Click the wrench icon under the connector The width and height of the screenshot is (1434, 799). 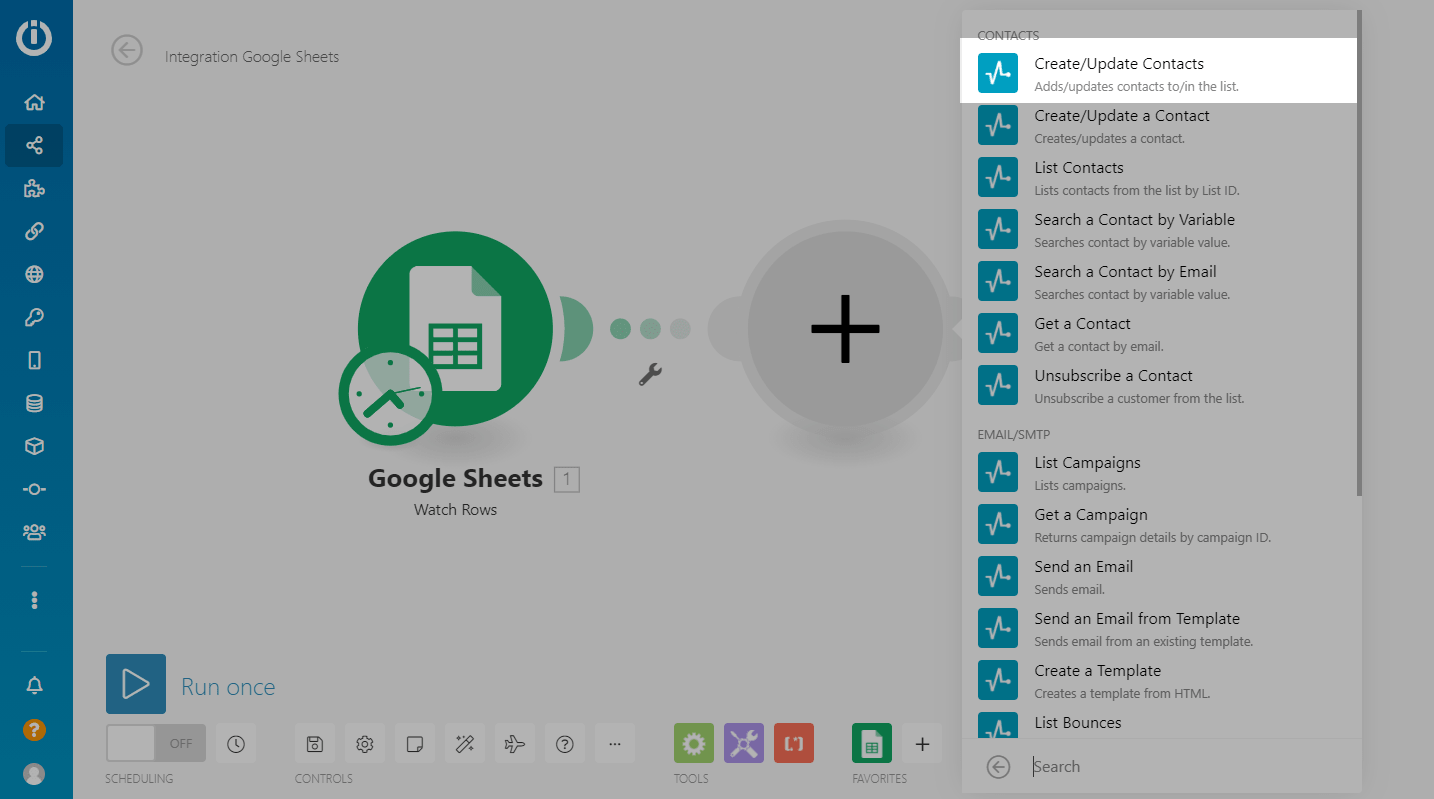(650, 375)
